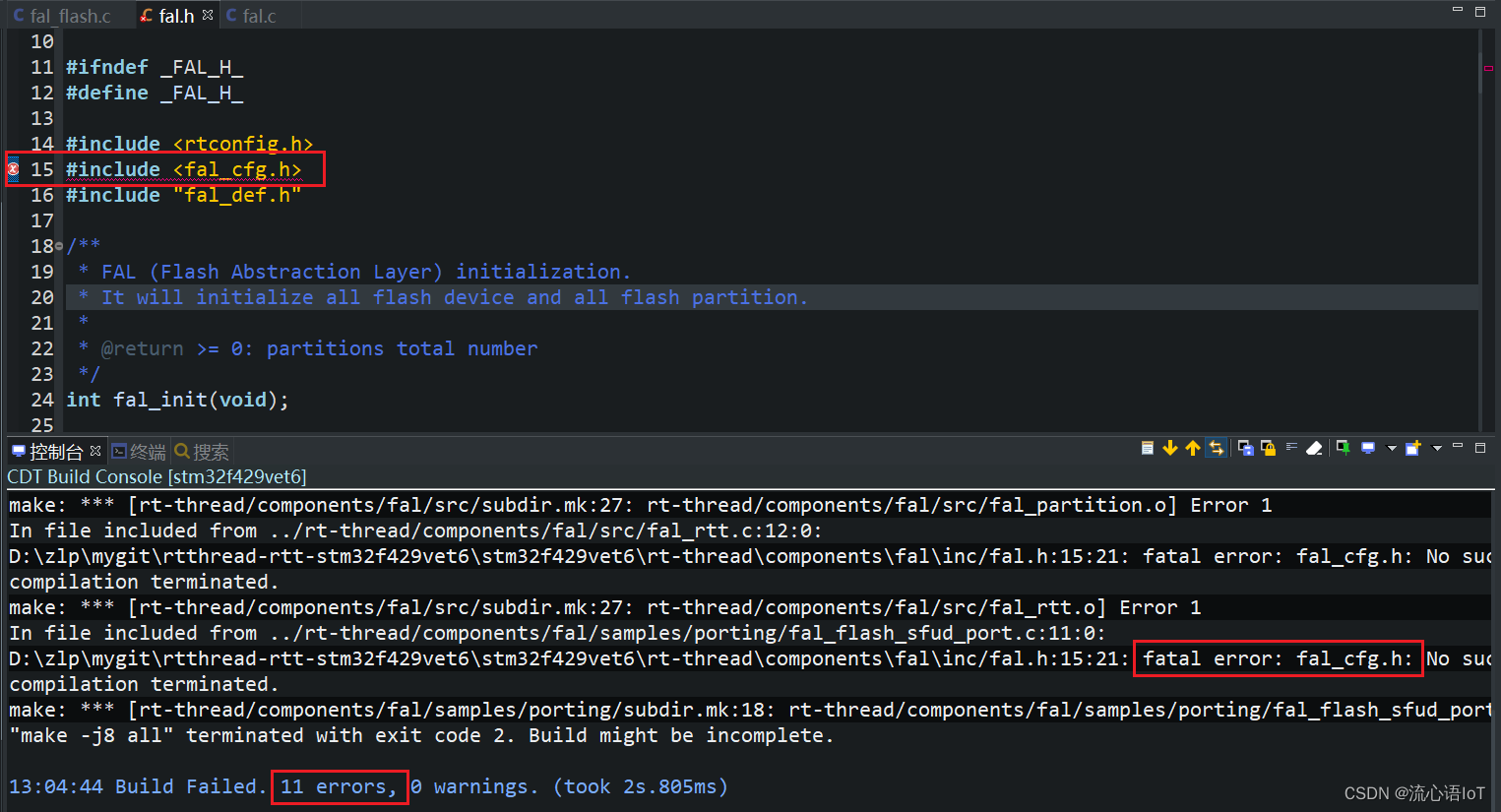Click the first 'compilation terminated.' line

click(144, 582)
